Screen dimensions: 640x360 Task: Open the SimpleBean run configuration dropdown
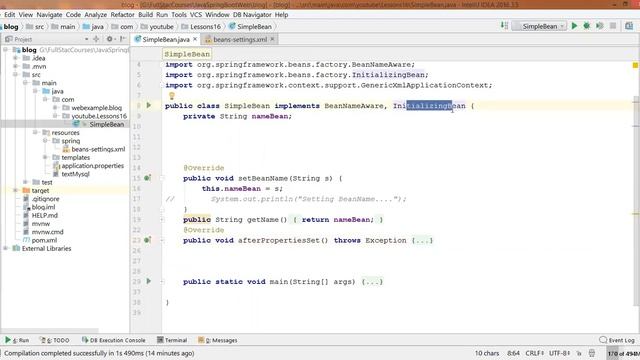pyautogui.click(x=540, y=26)
